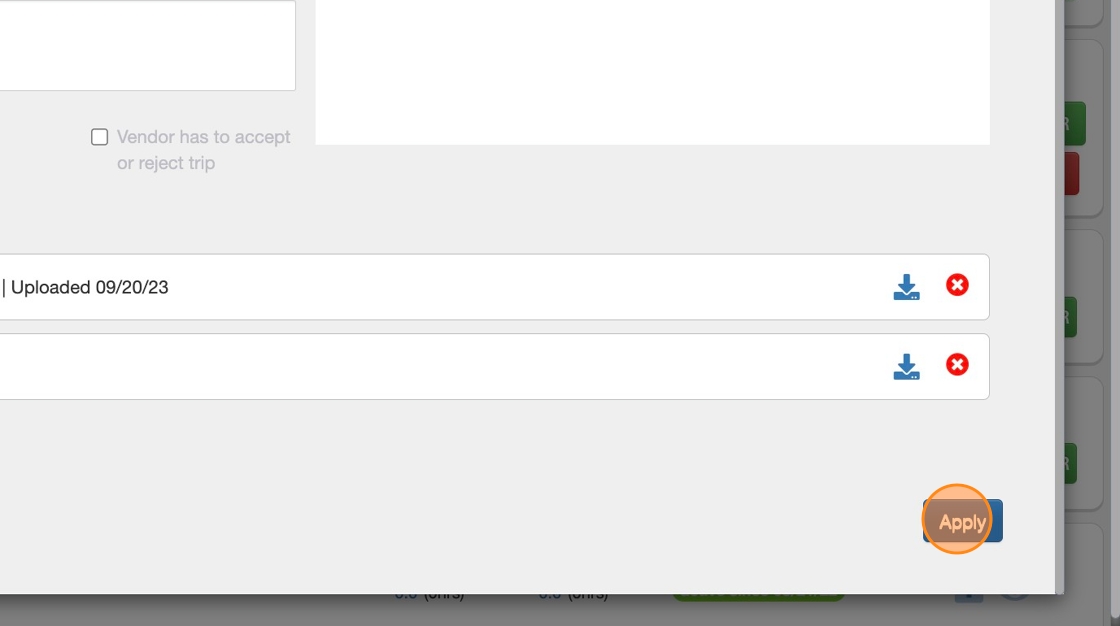Select the second, empty-looking attachment row

494,366
